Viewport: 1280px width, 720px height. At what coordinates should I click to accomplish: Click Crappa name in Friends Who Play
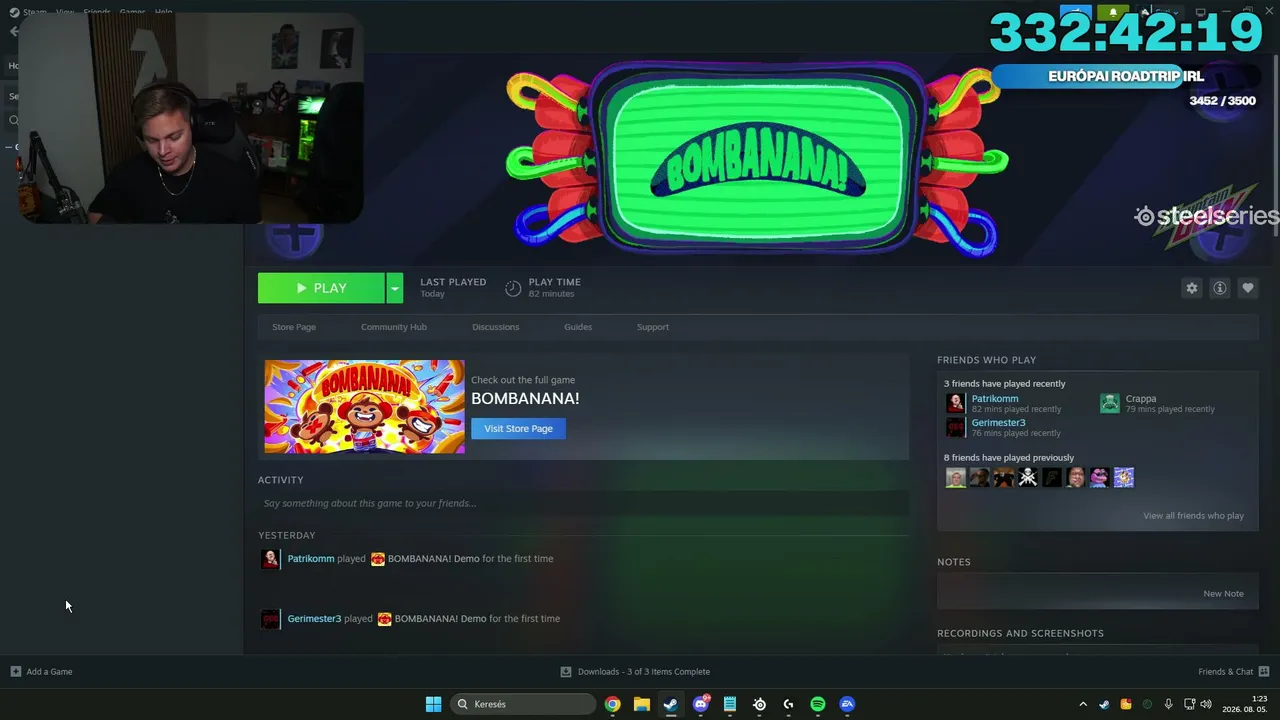tap(1141, 399)
